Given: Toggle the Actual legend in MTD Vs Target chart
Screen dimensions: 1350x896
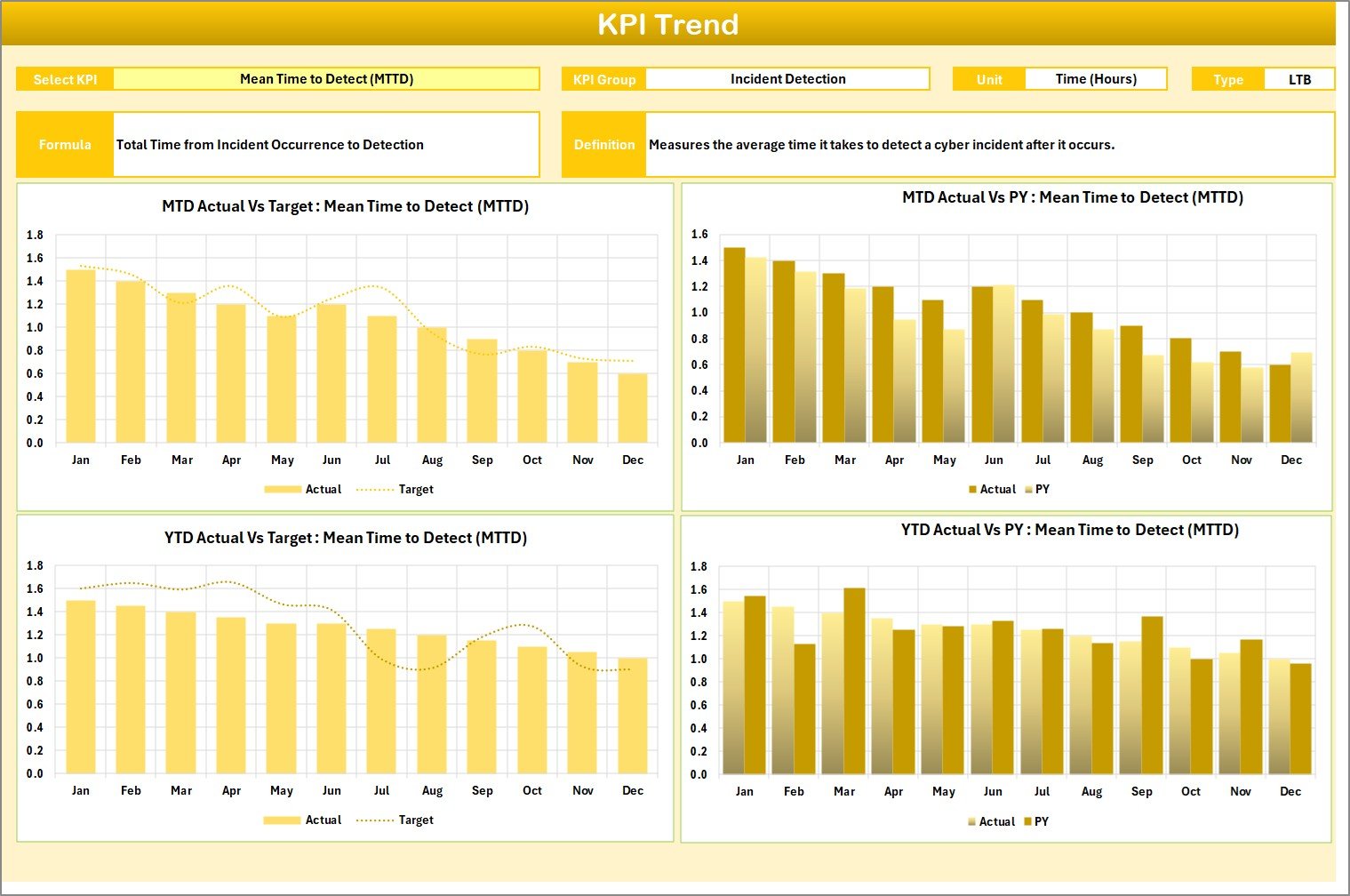Looking at the screenshot, I should pyautogui.click(x=322, y=489).
